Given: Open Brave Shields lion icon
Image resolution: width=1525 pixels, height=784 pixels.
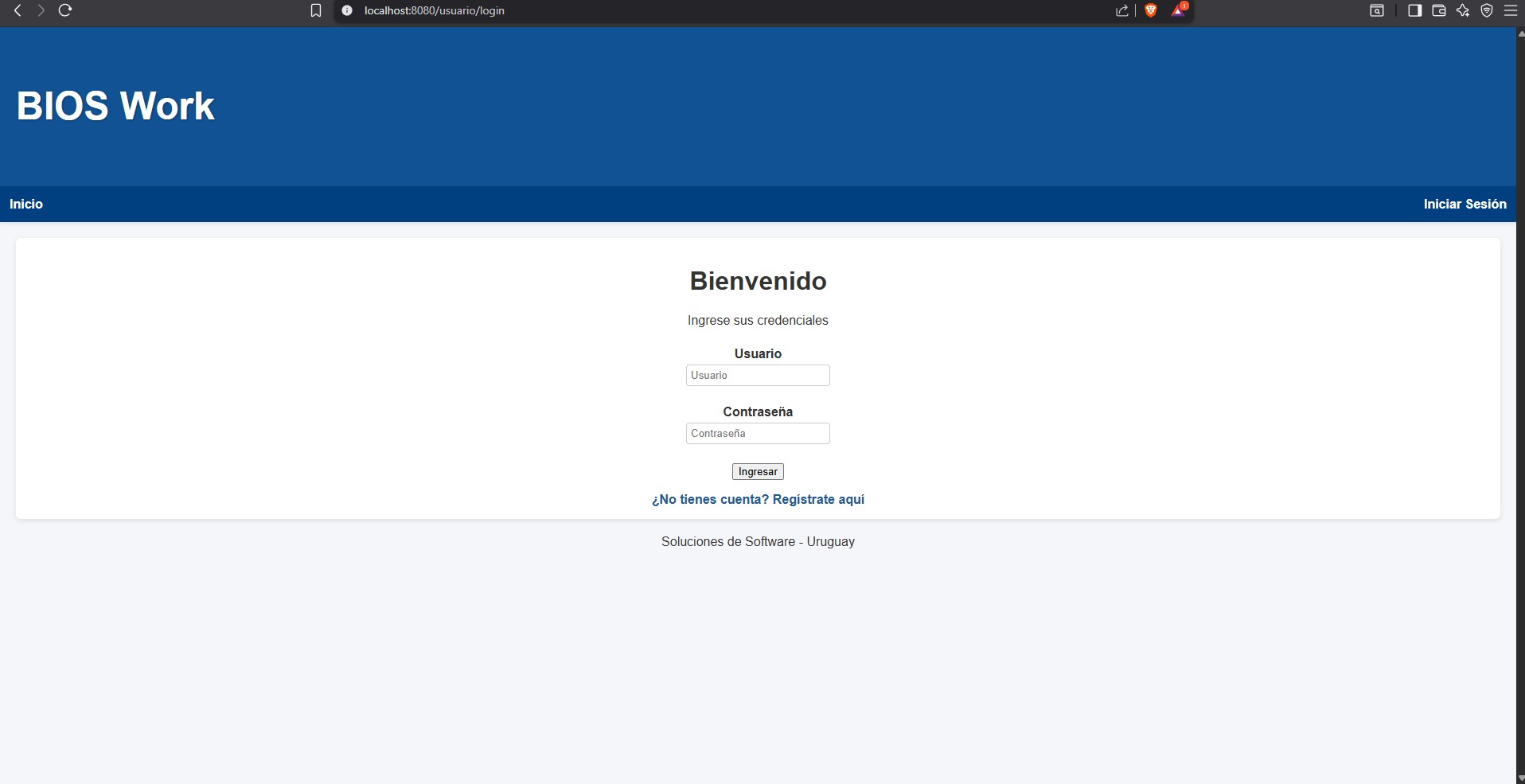Looking at the screenshot, I should pyautogui.click(x=1150, y=10).
